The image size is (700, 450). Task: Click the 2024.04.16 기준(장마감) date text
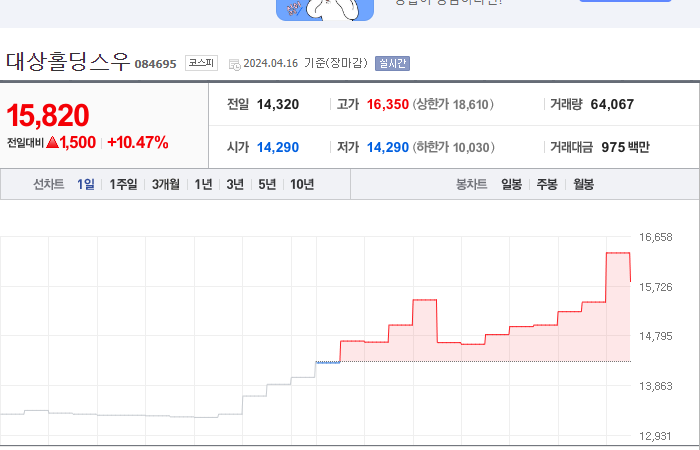[305, 63]
